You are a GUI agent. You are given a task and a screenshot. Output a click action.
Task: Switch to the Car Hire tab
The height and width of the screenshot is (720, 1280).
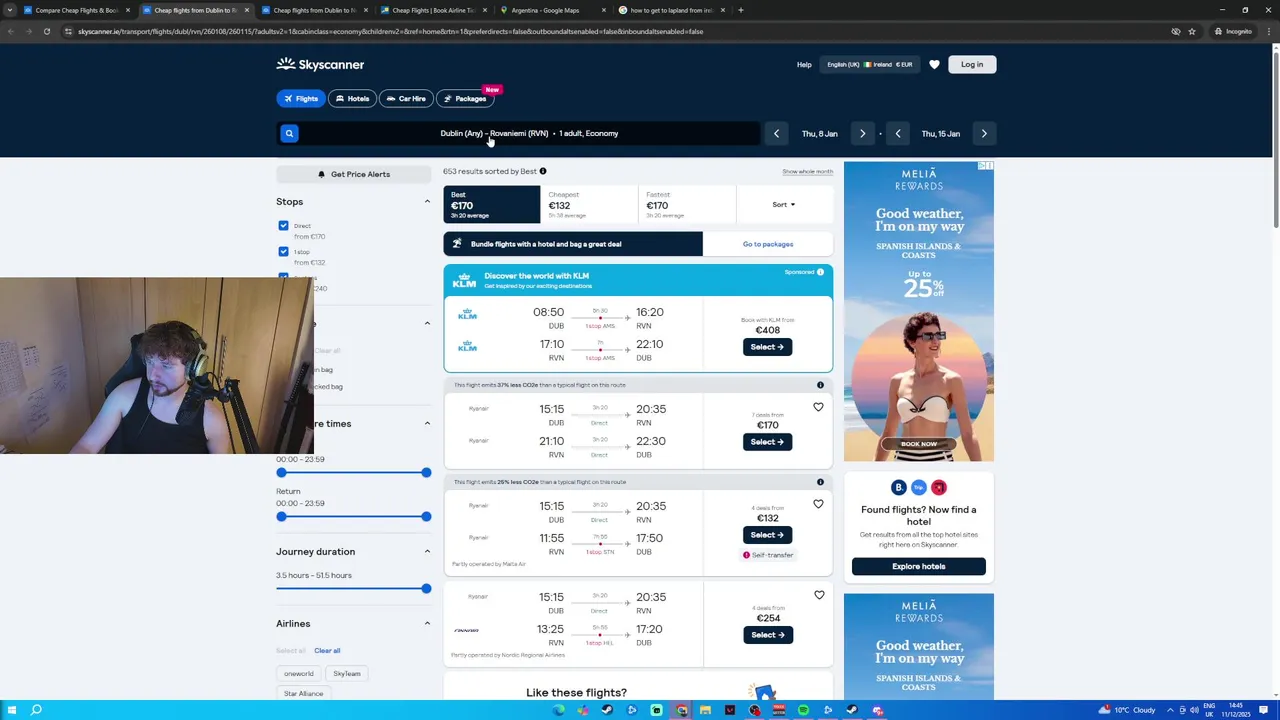[x=406, y=98]
